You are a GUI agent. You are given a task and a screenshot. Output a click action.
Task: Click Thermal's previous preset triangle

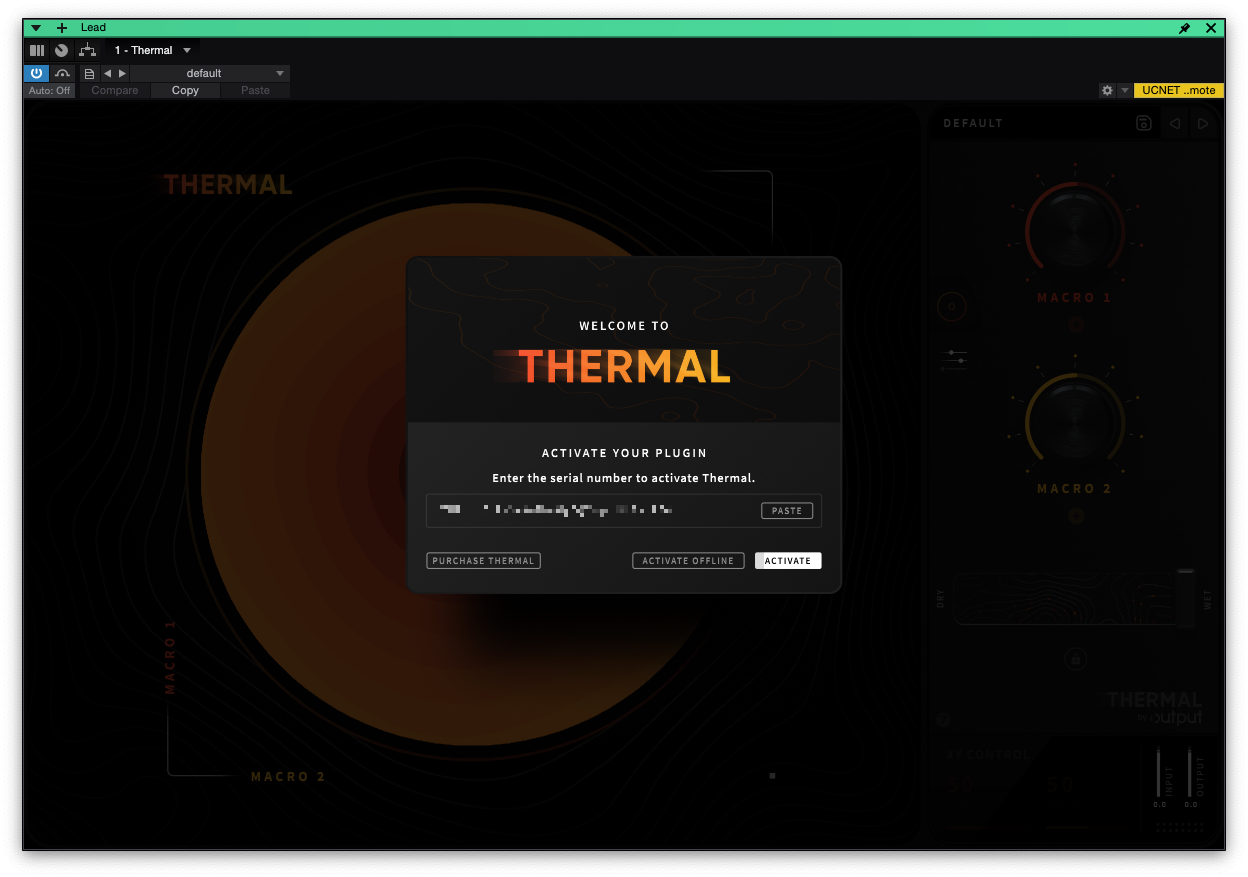pyautogui.click(x=1175, y=123)
